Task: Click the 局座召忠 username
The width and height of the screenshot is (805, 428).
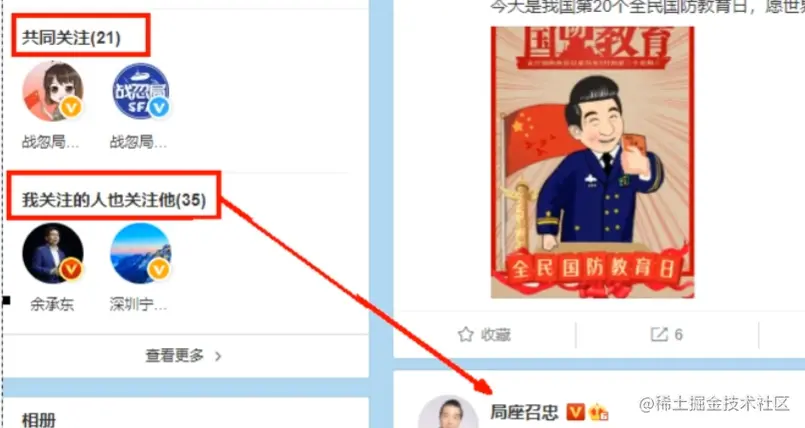Action: point(524,412)
